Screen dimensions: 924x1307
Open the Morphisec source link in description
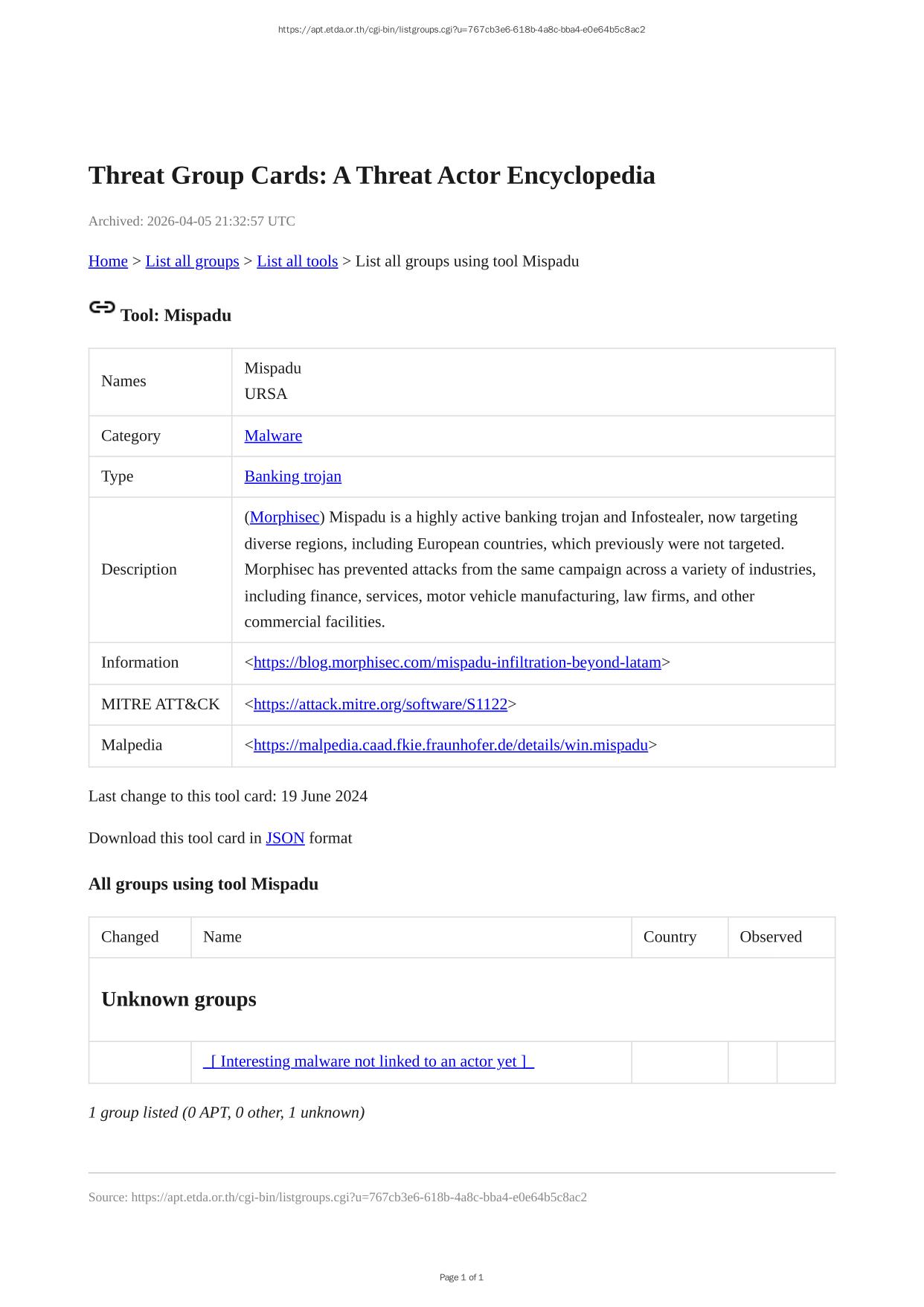click(284, 517)
